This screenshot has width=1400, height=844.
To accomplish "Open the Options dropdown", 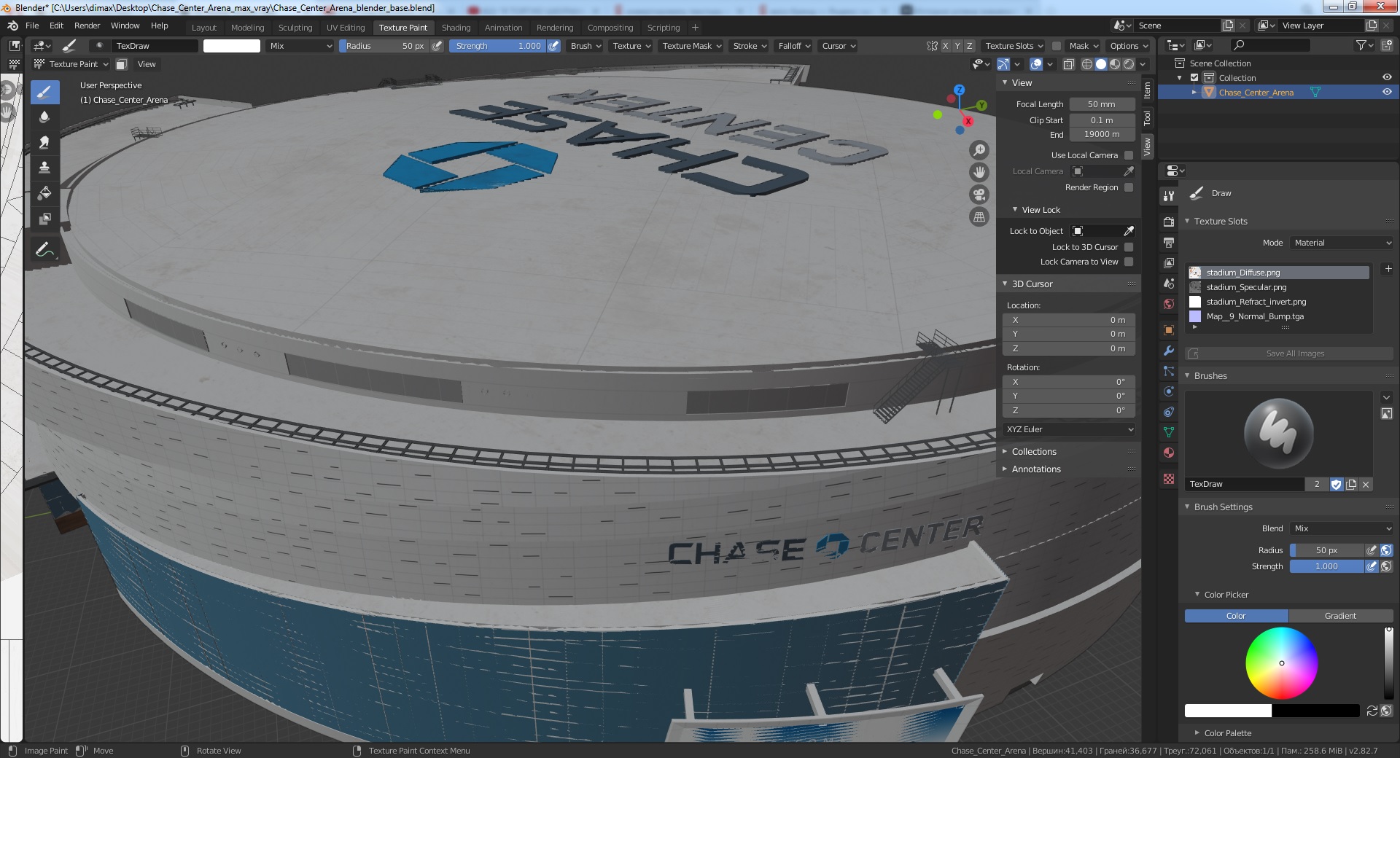I will pyautogui.click(x=1129, y=46).
